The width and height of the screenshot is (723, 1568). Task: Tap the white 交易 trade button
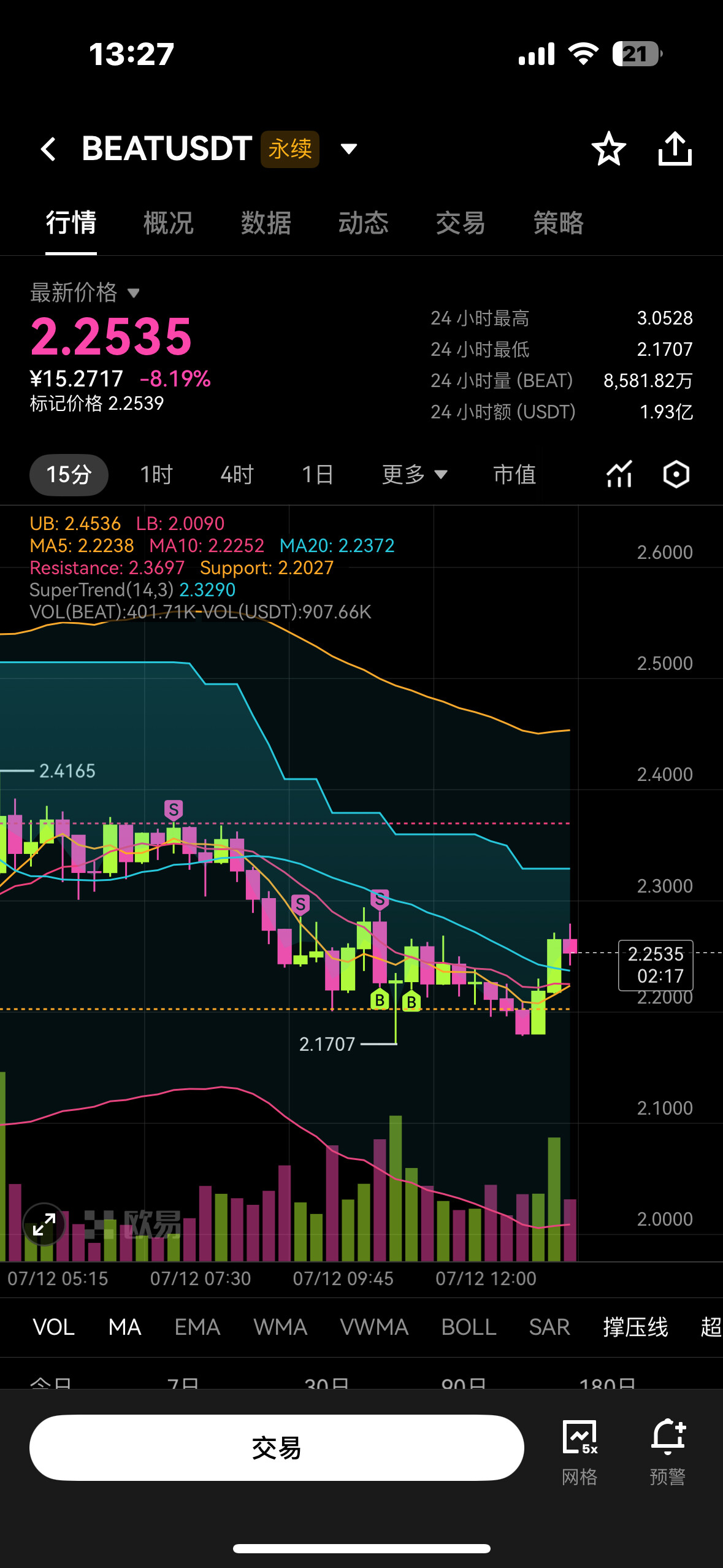coord(277,1448)
